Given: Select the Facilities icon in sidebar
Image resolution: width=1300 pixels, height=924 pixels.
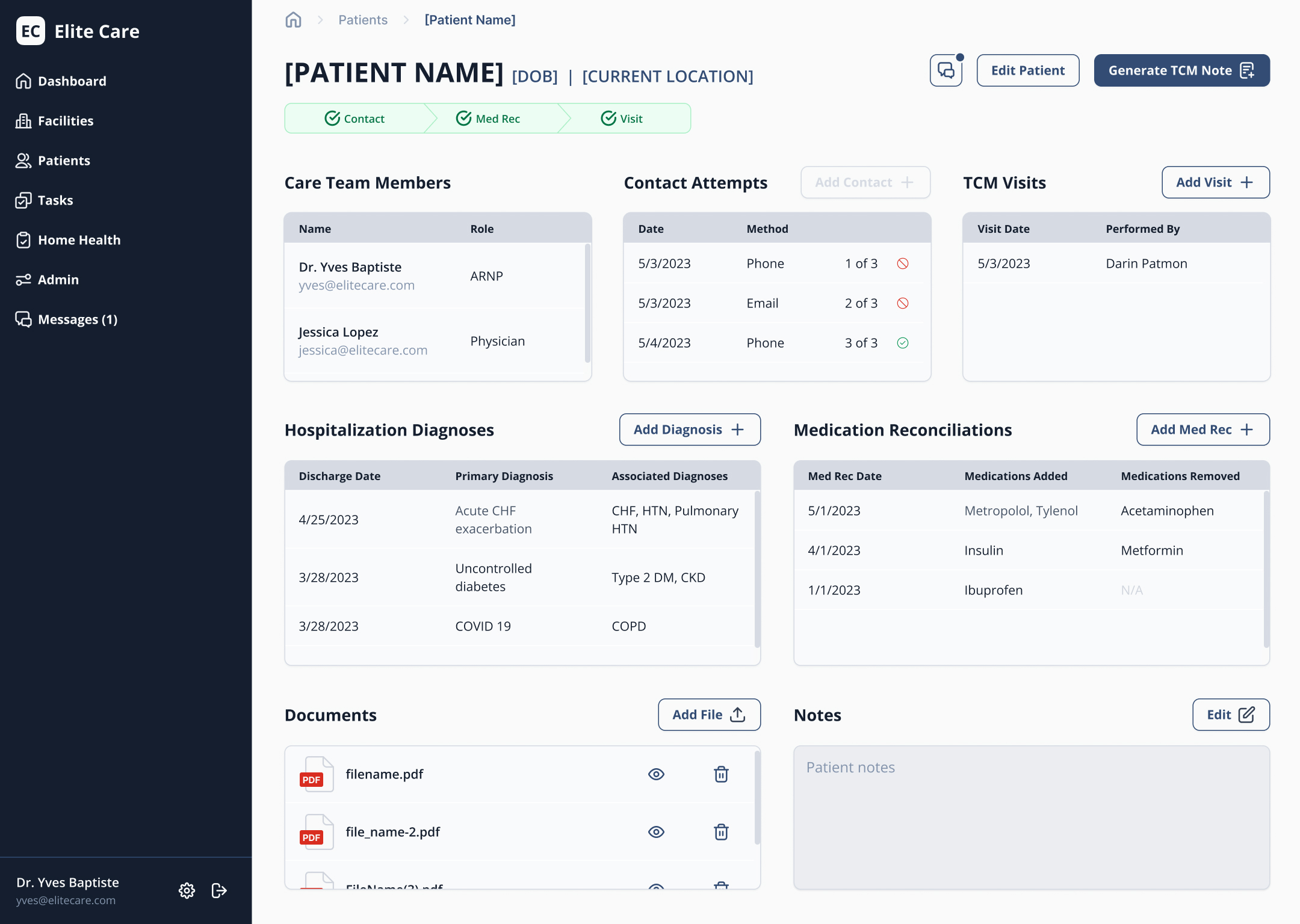Looking at the screenshot, I should (23, 120).
